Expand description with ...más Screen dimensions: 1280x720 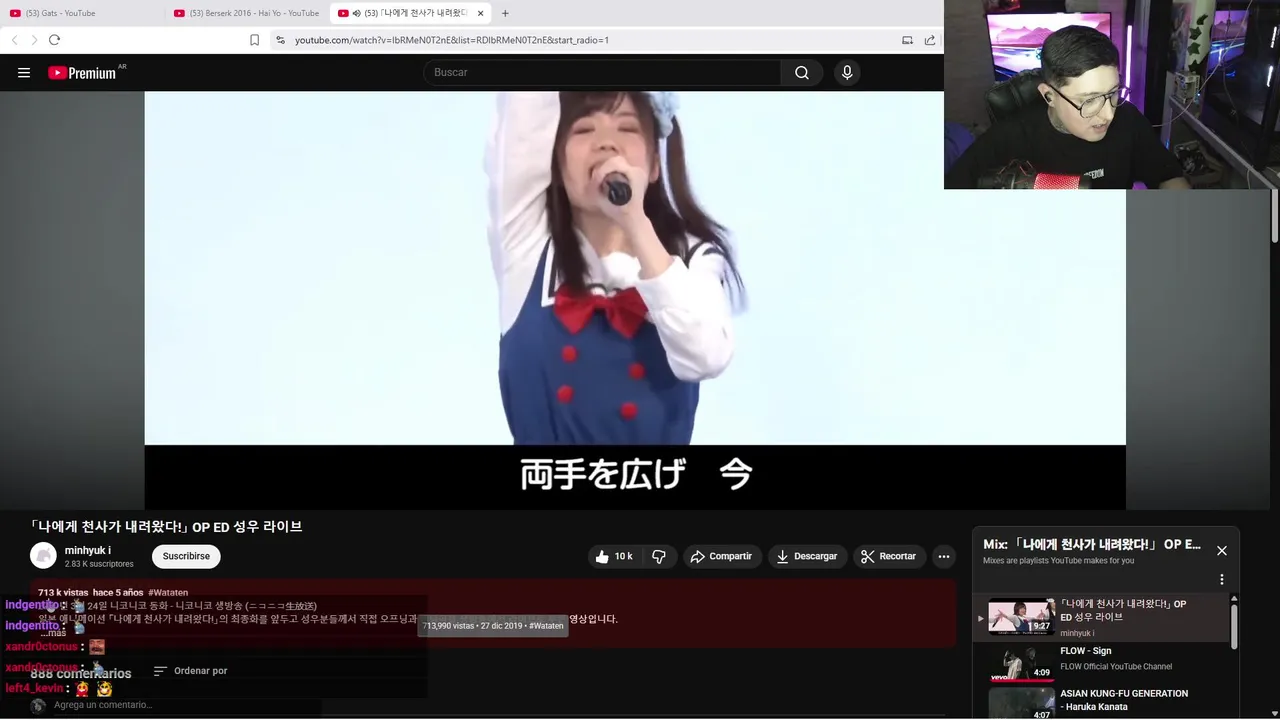[x=54, y=633]
